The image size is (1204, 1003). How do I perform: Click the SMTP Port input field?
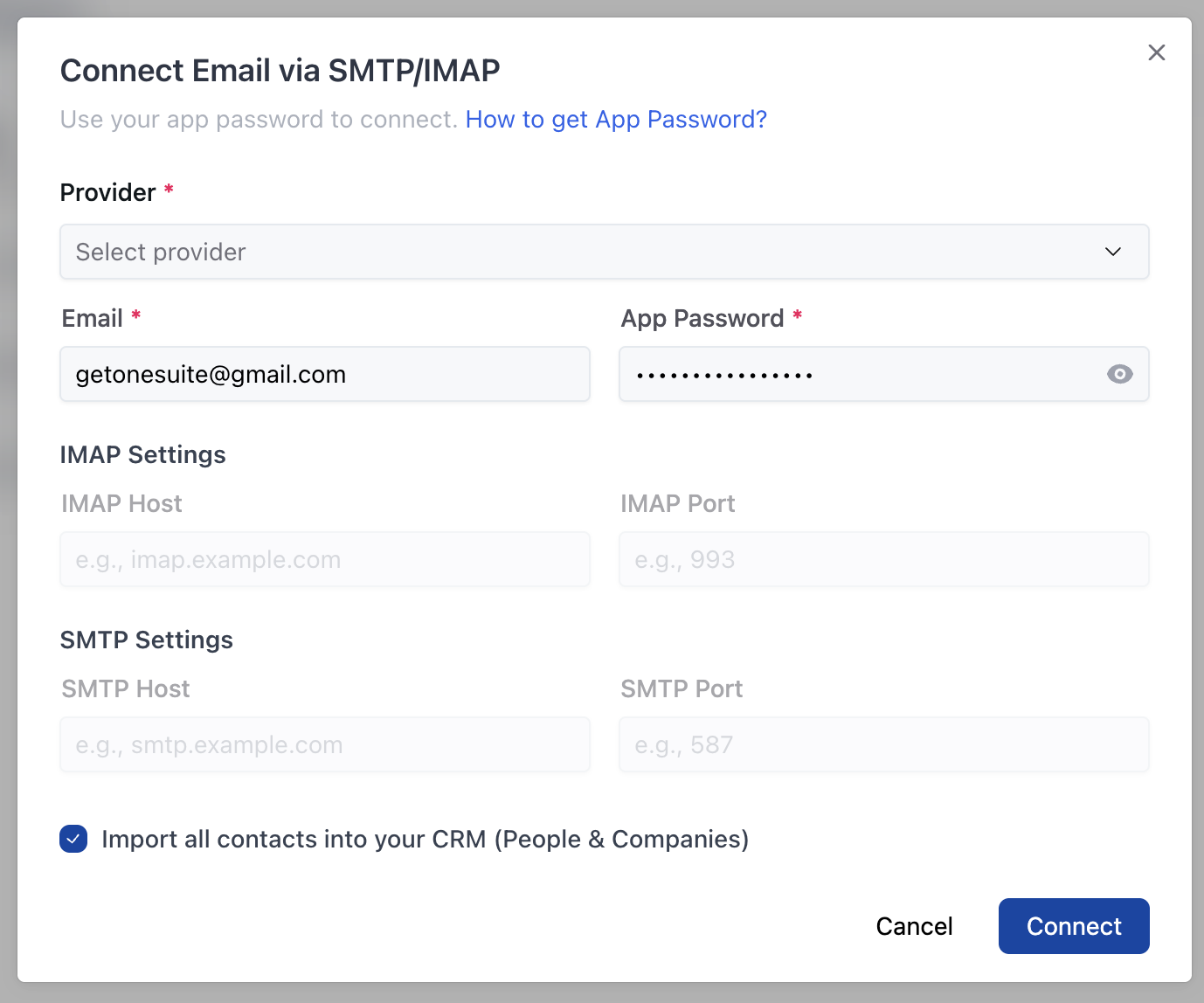[883, 744]
